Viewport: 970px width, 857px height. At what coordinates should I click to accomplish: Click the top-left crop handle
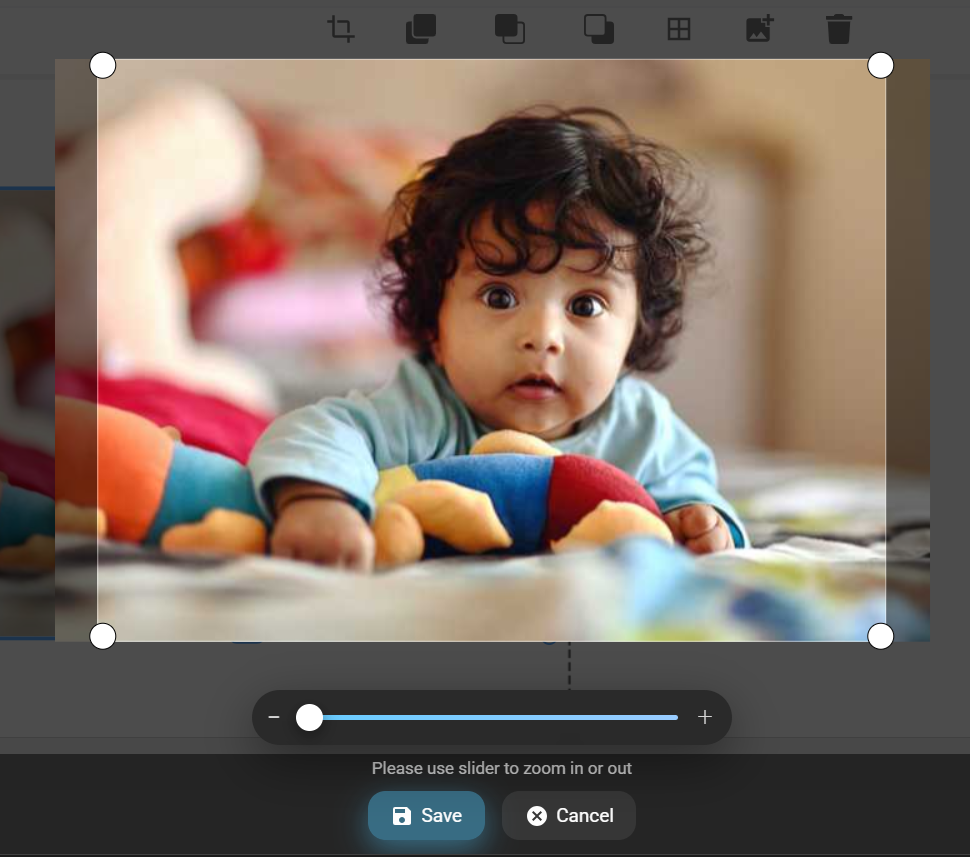click(x=103, y=66)
